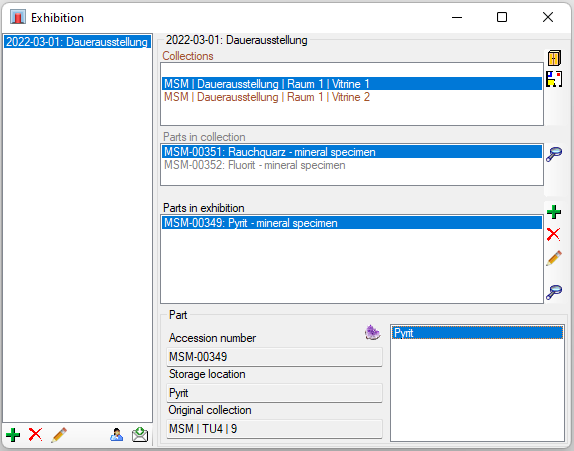Click the person icon in the bottom toolbar
Image resolution: width=574 pixels, height=451 pixels.
click(116, 435)
